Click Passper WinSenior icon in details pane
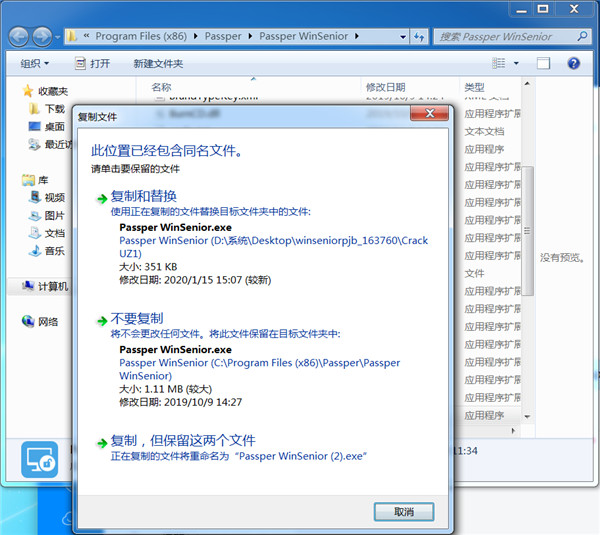This screenshot has height=535, width=600. [x=39, y=460]
